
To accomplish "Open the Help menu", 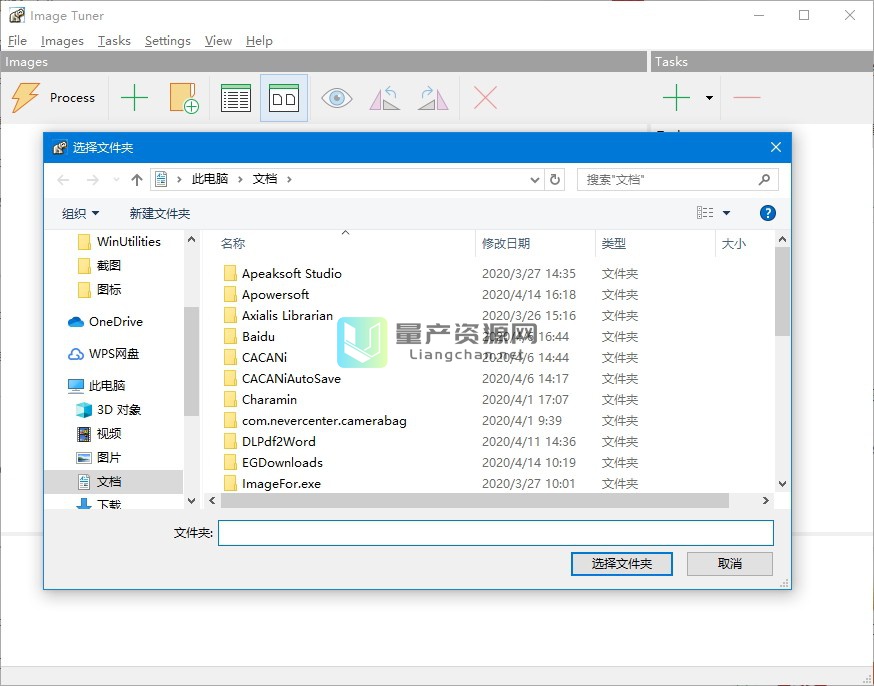I will (259, 41).
